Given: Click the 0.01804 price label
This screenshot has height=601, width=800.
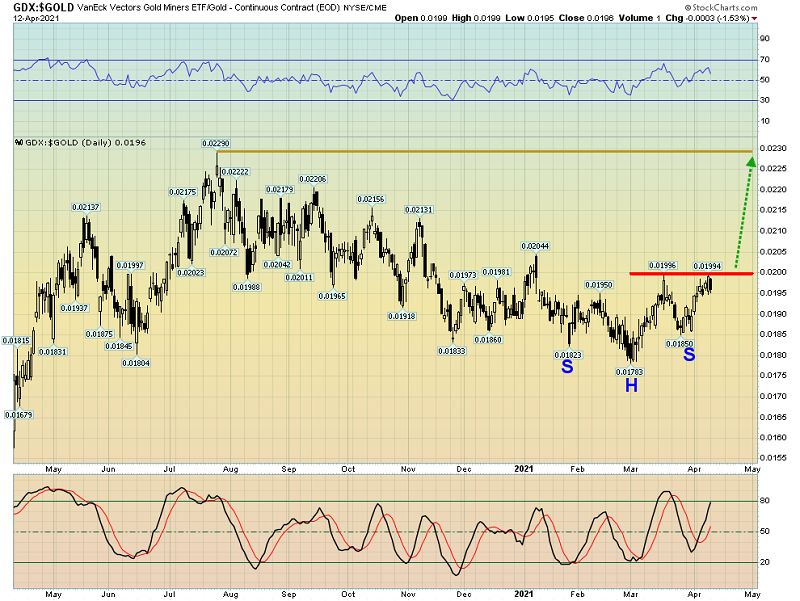Looking at the screenshot, I should click(x=136, y=363).
